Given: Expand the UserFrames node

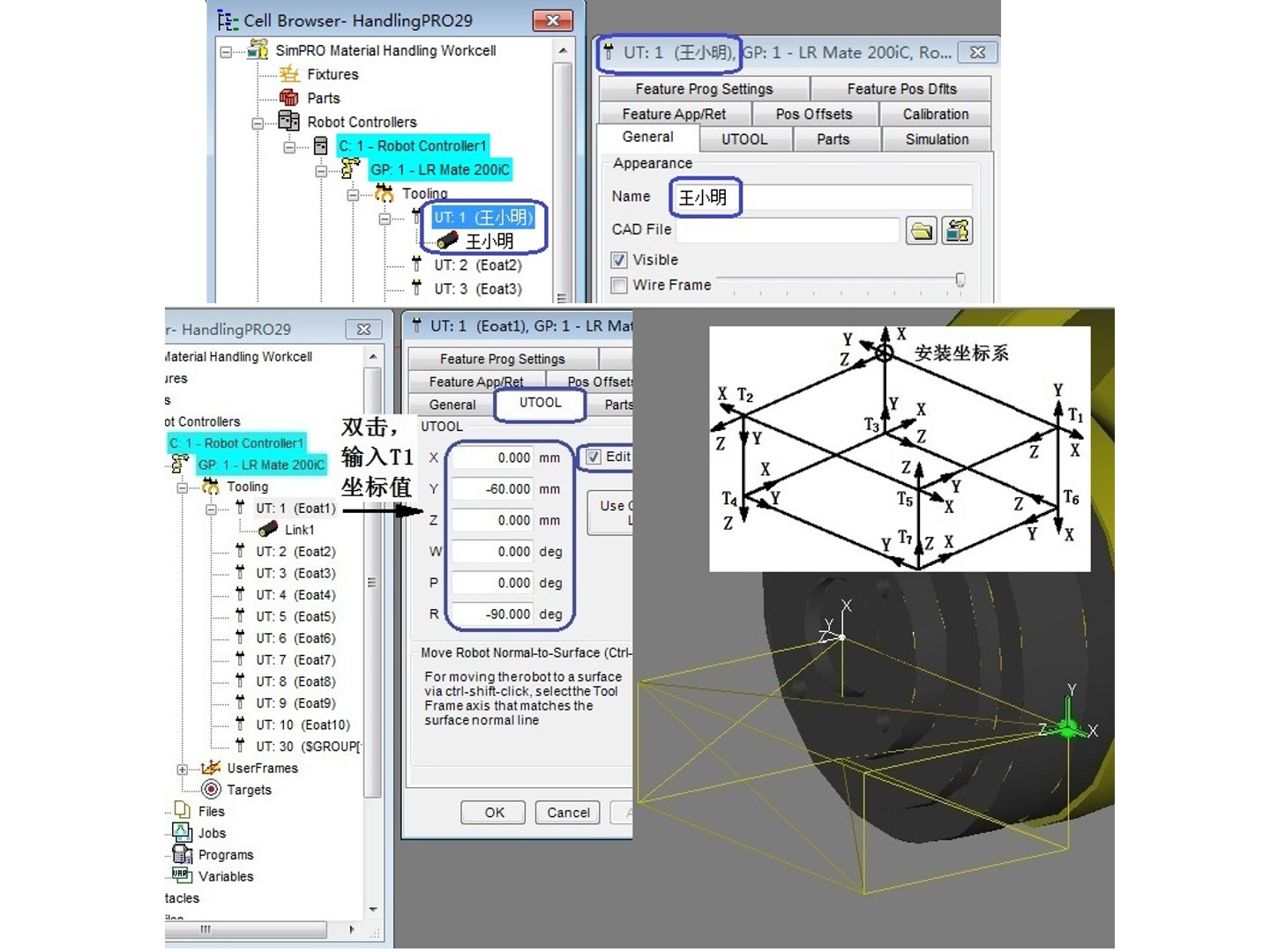Looking at the screenshot, I should (x=182, y=769).
